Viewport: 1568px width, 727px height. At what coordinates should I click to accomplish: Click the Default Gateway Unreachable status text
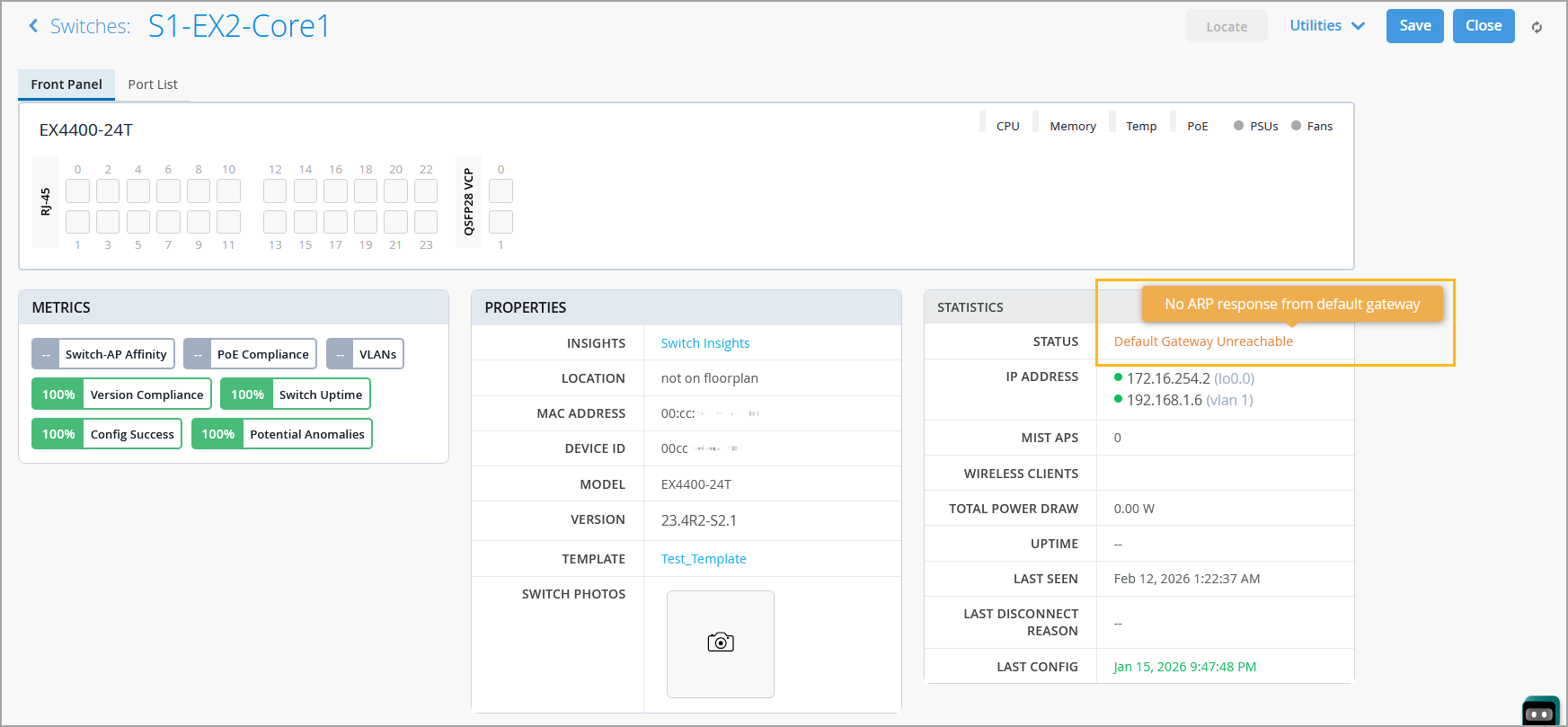tap(1203, 341)
